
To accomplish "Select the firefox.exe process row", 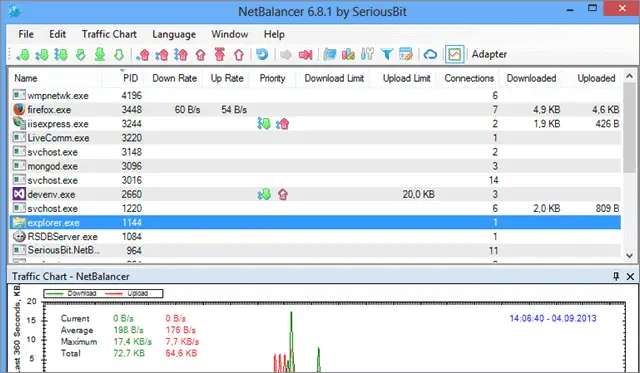I will [315, 109].
